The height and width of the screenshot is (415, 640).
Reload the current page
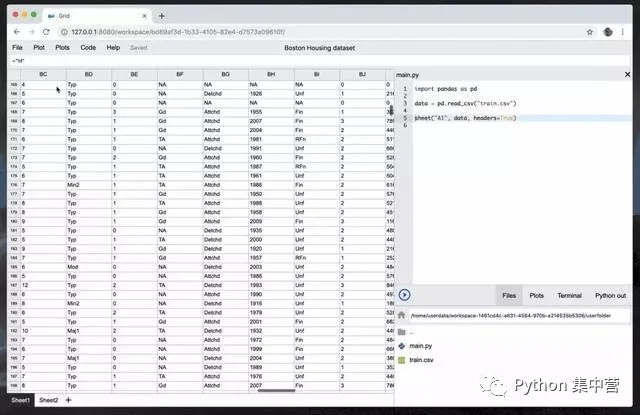[46, 32]
